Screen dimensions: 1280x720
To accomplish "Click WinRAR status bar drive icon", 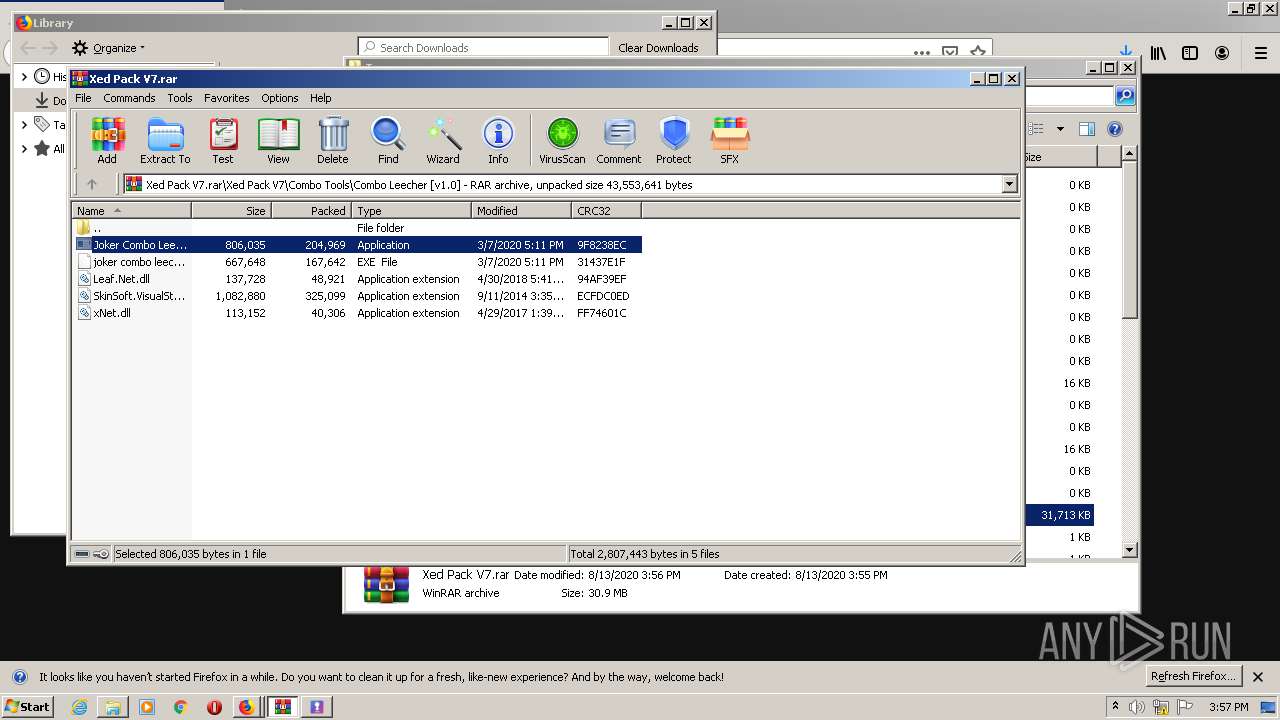I will (83, 553).
